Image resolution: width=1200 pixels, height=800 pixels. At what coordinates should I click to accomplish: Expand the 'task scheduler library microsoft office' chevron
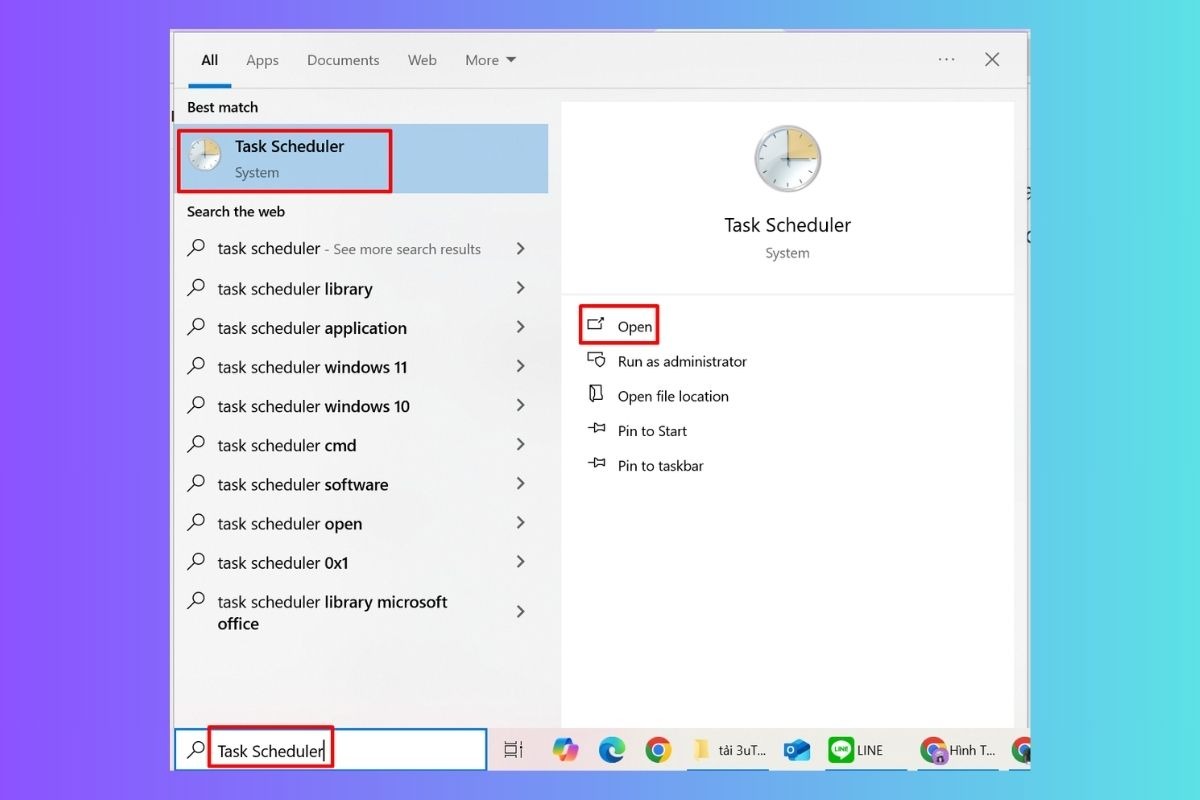pyautogui.click(x=520, y=611)
